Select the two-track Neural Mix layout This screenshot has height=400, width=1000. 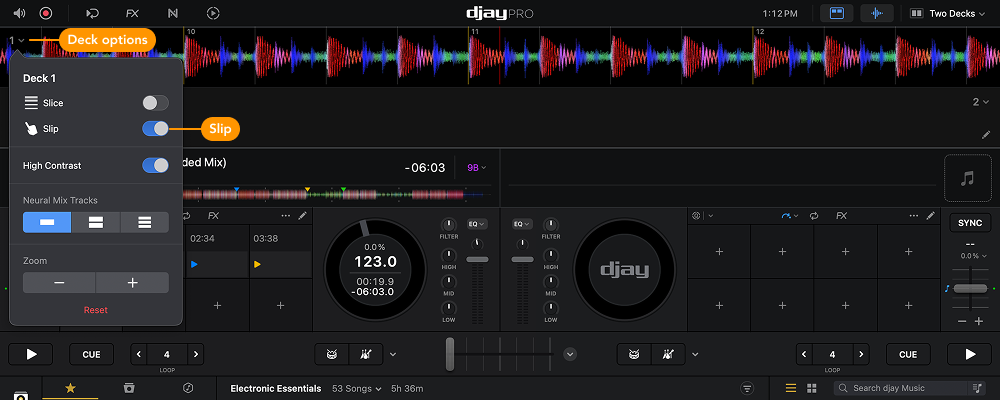tap(95, 222)
